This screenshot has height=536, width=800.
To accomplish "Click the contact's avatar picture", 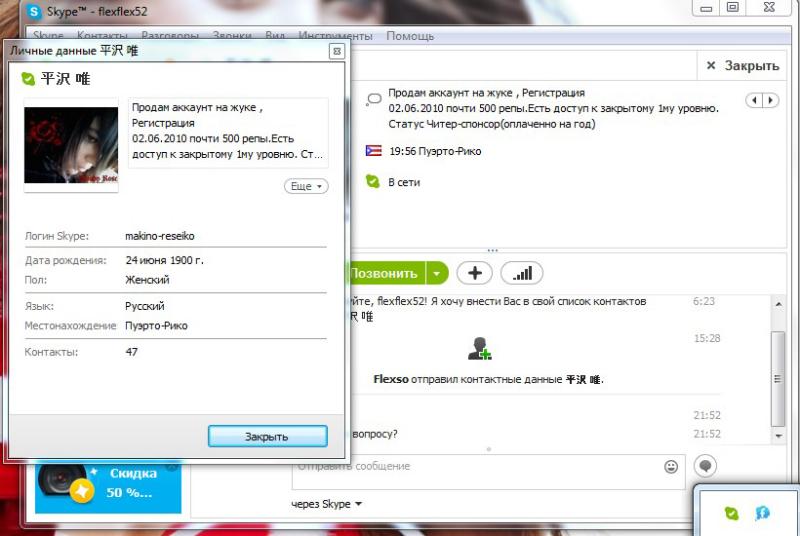I will 71,145.
